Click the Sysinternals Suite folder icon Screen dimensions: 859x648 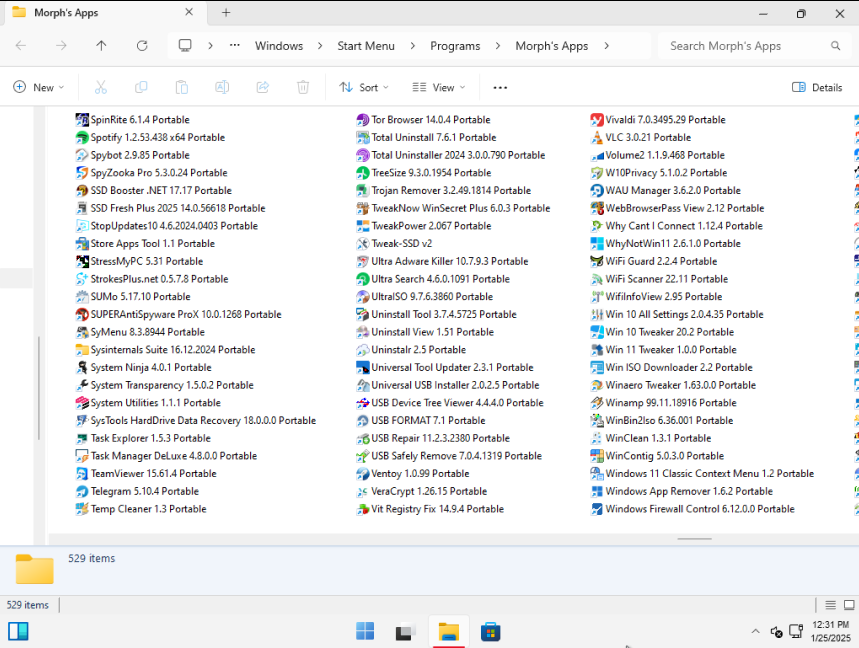pos(82,350)
